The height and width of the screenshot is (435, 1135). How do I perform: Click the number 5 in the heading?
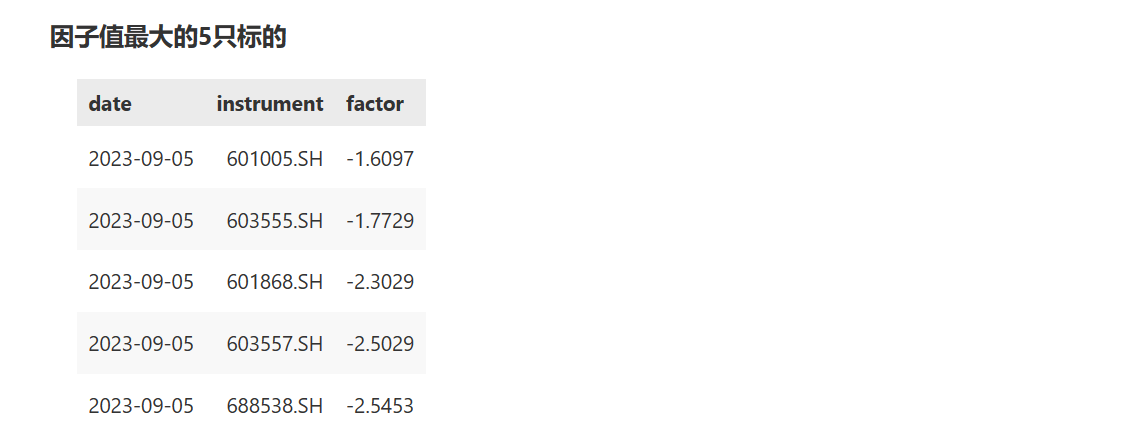point(205,38)
